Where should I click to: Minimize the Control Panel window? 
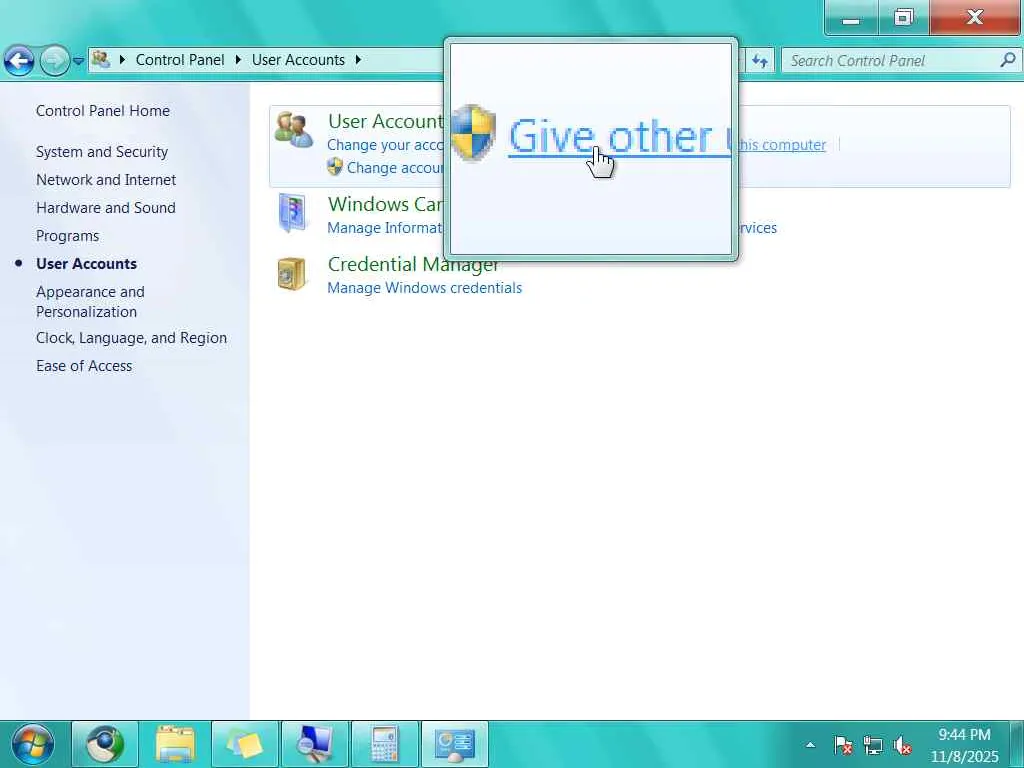click(x=851, y=17)
